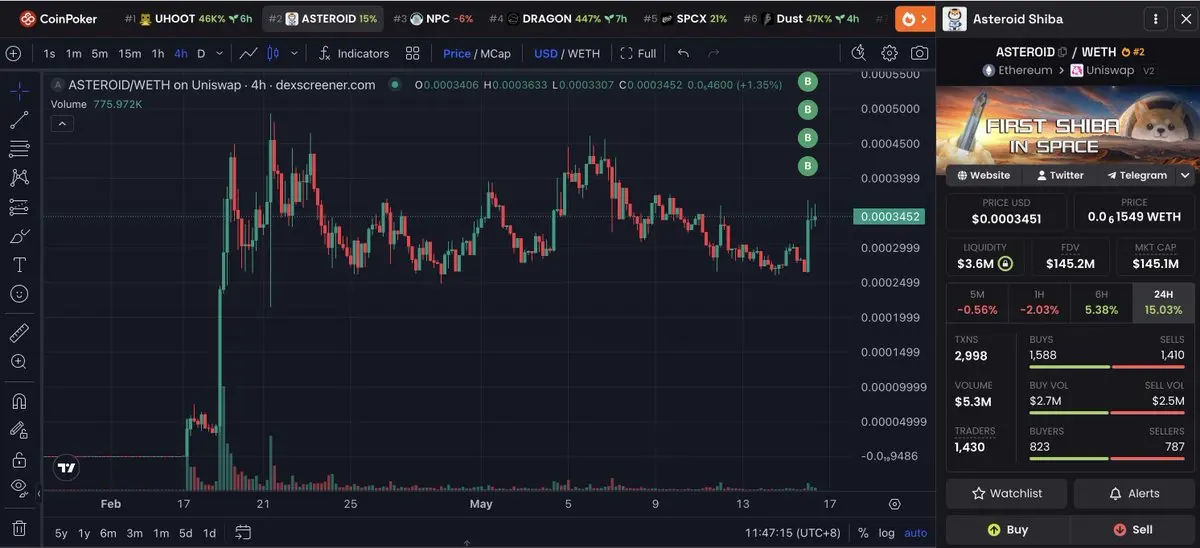Open the ASTEROID trending token tab
This screenshot has width=1200, height=548.
tap(322, 18)
